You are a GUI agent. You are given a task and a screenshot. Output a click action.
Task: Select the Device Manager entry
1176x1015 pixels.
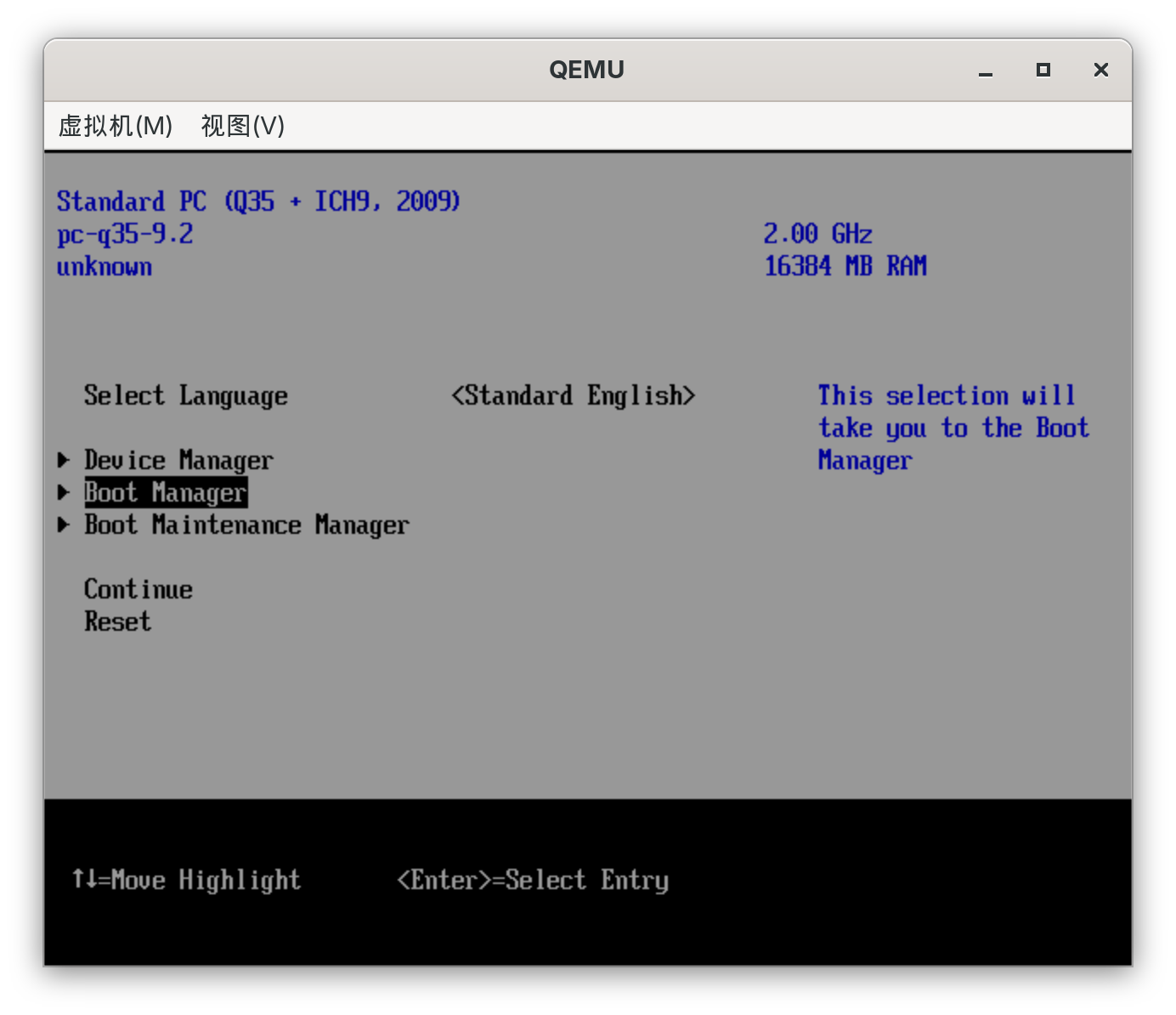[178, 461]
